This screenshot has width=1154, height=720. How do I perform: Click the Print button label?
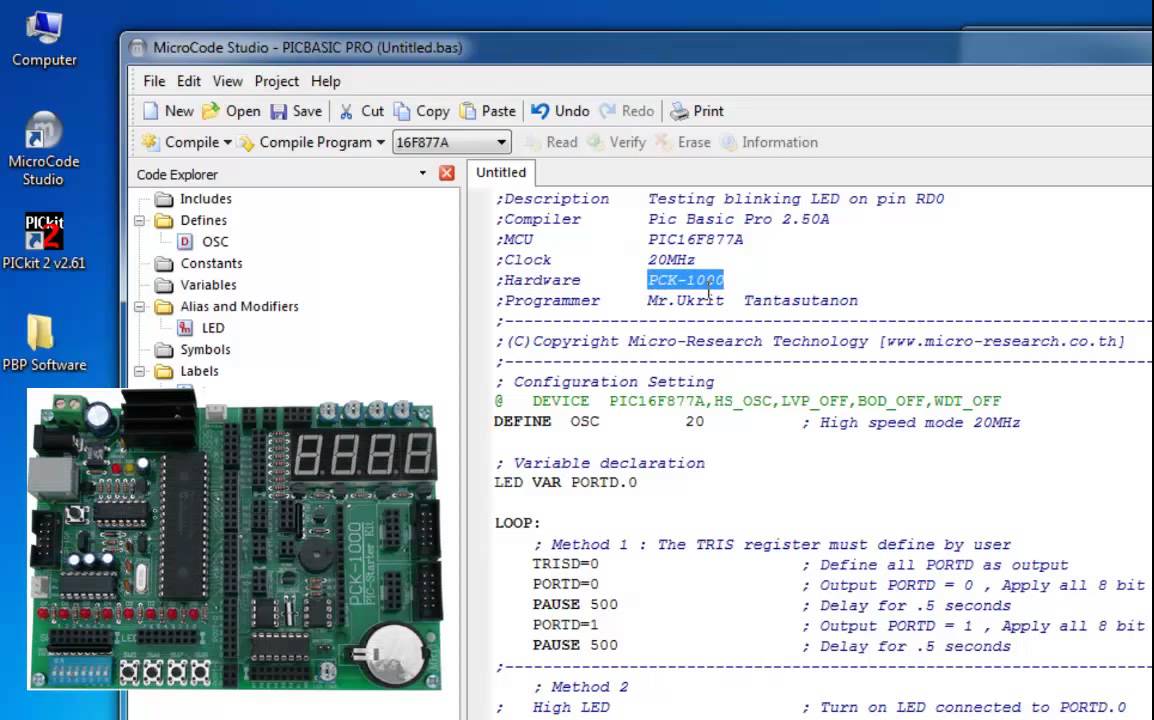708,111
